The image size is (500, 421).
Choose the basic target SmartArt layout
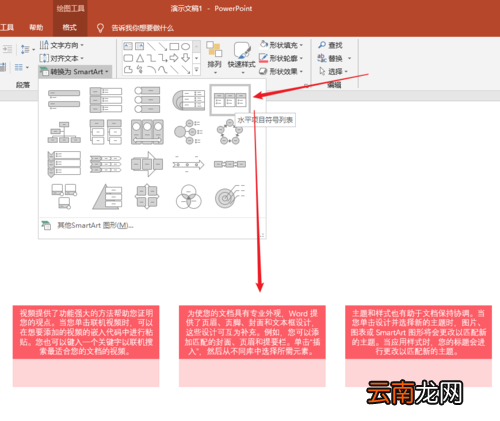tap(230, 197)
